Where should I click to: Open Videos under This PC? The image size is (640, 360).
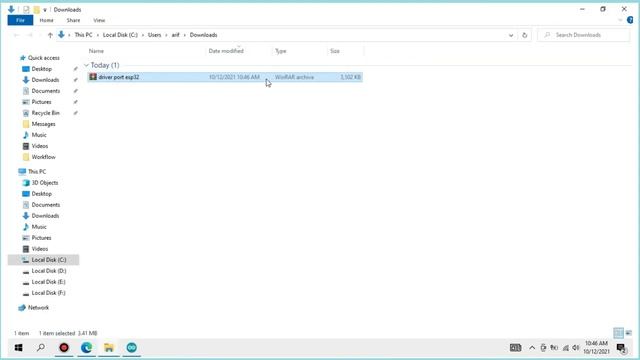coord(40,249)
